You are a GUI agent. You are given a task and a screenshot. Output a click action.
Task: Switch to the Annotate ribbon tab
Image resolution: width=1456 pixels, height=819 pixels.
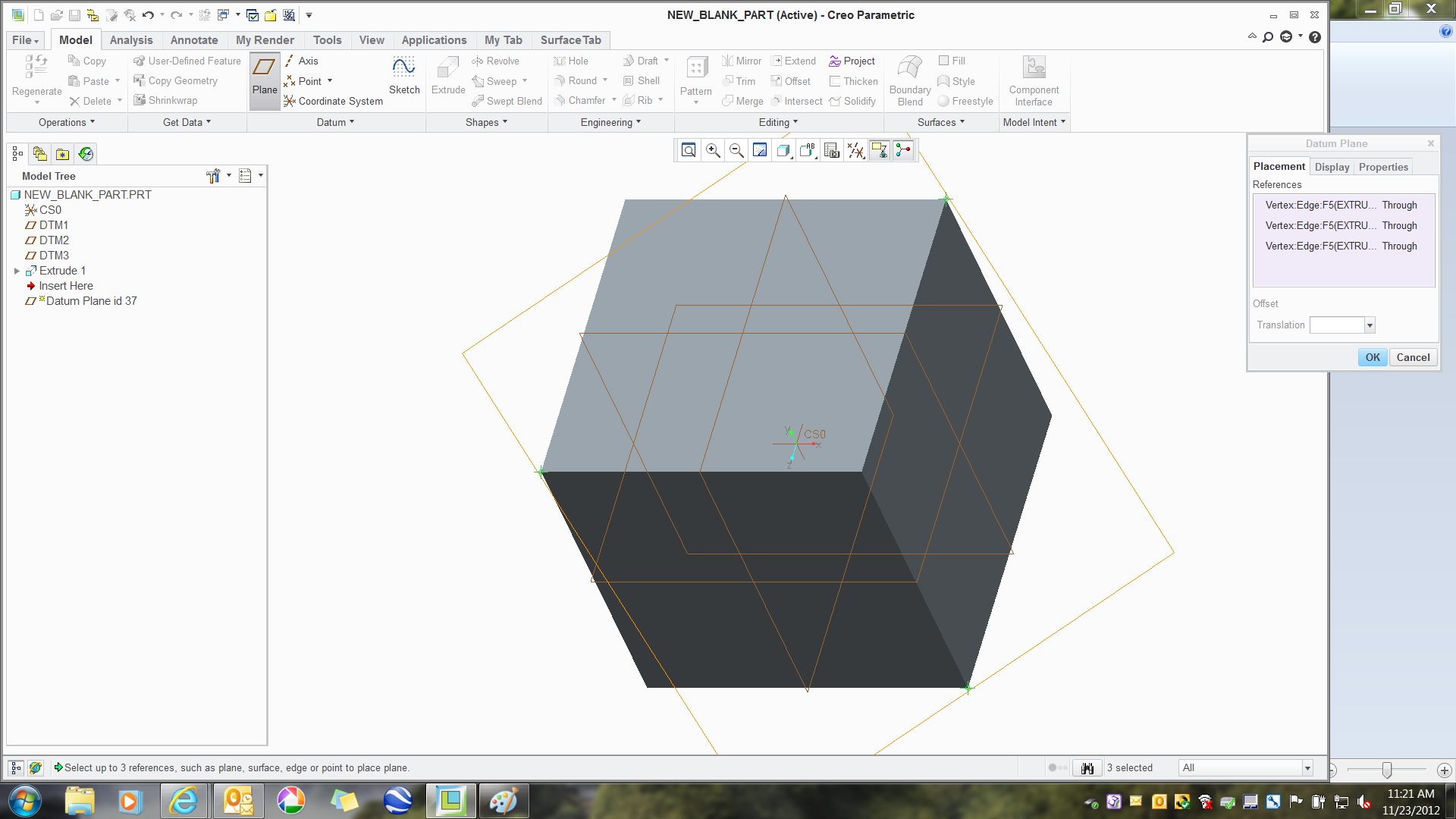coord(194,40)
